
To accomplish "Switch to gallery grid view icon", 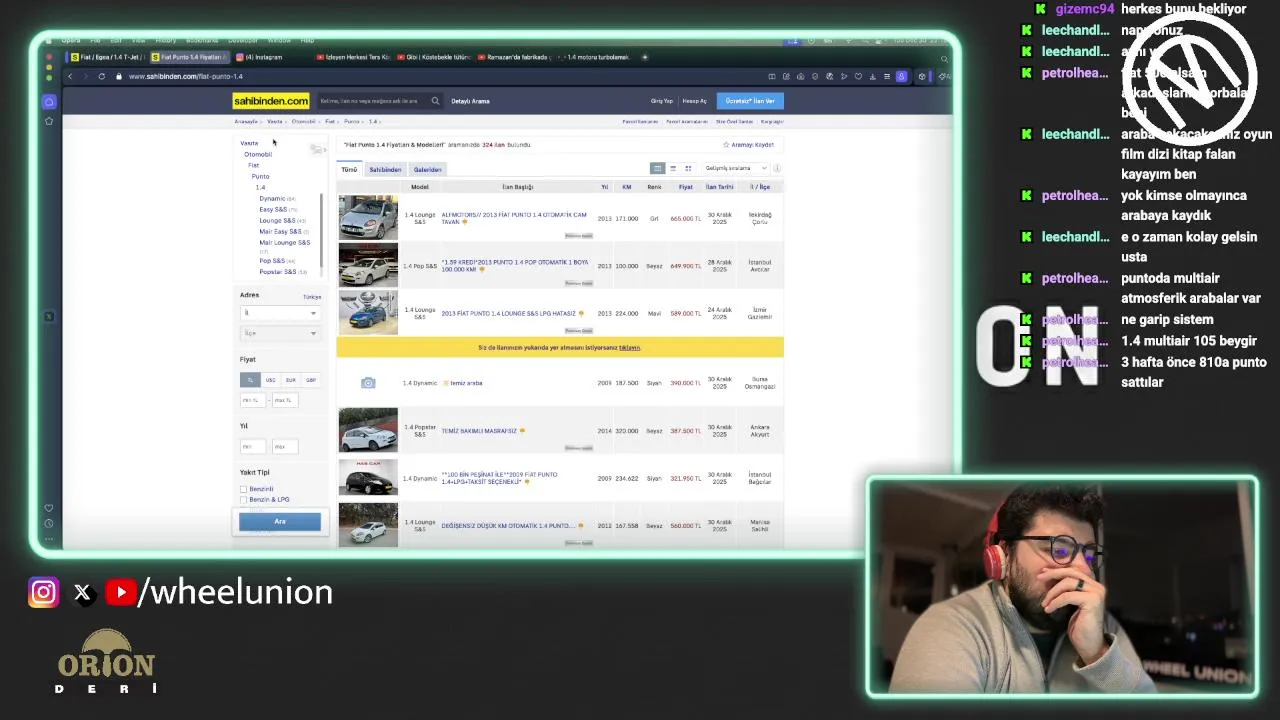I will (688, 168).
